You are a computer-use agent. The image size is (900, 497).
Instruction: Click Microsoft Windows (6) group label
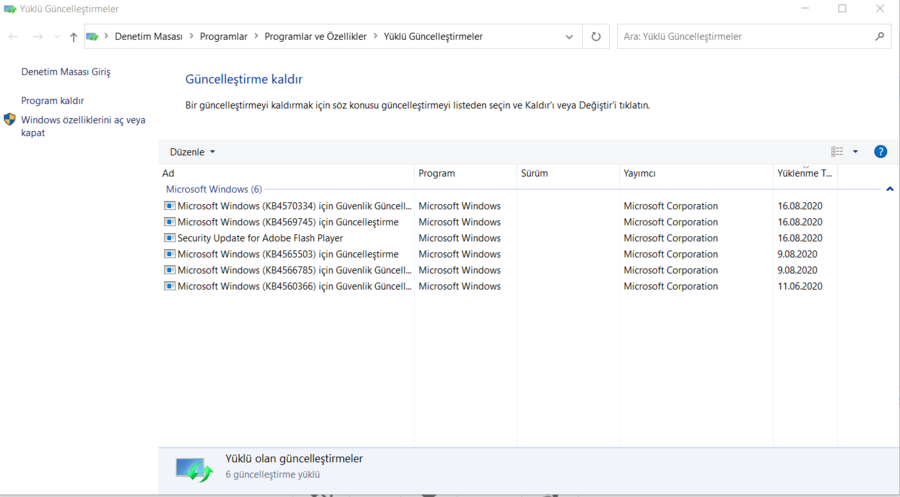[214, 189]
